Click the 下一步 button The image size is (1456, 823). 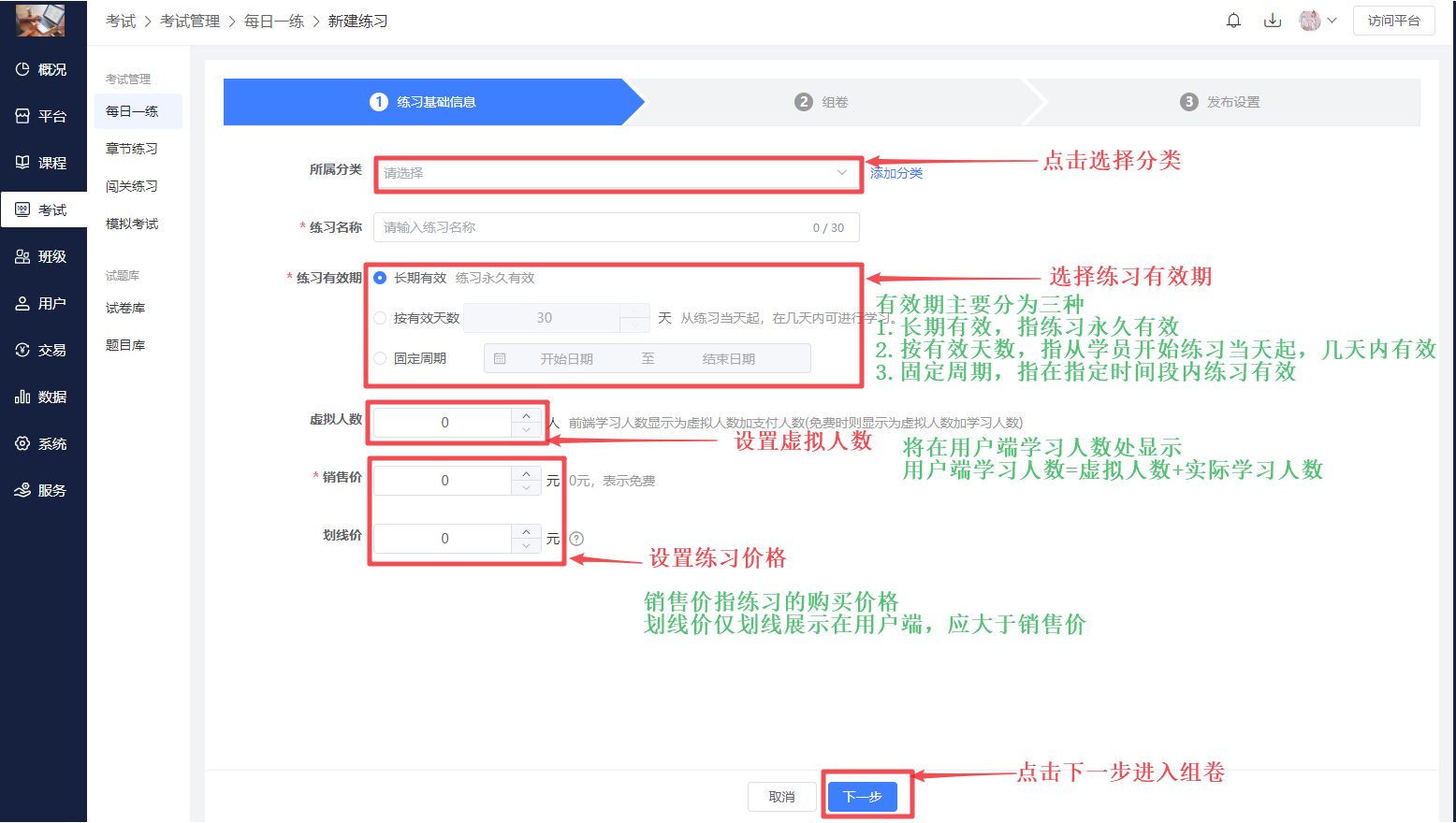[x=862, y=797]
